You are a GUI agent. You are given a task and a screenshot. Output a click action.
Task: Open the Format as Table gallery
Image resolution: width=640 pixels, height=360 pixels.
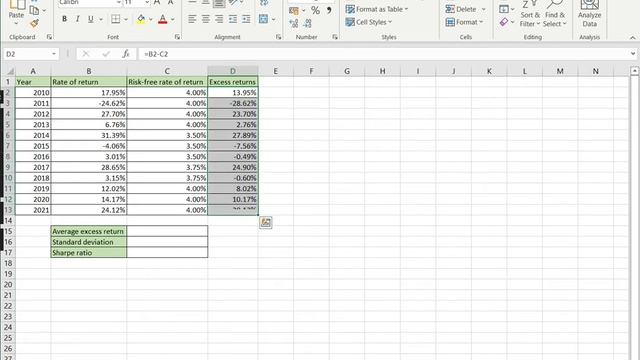point(377,9)
